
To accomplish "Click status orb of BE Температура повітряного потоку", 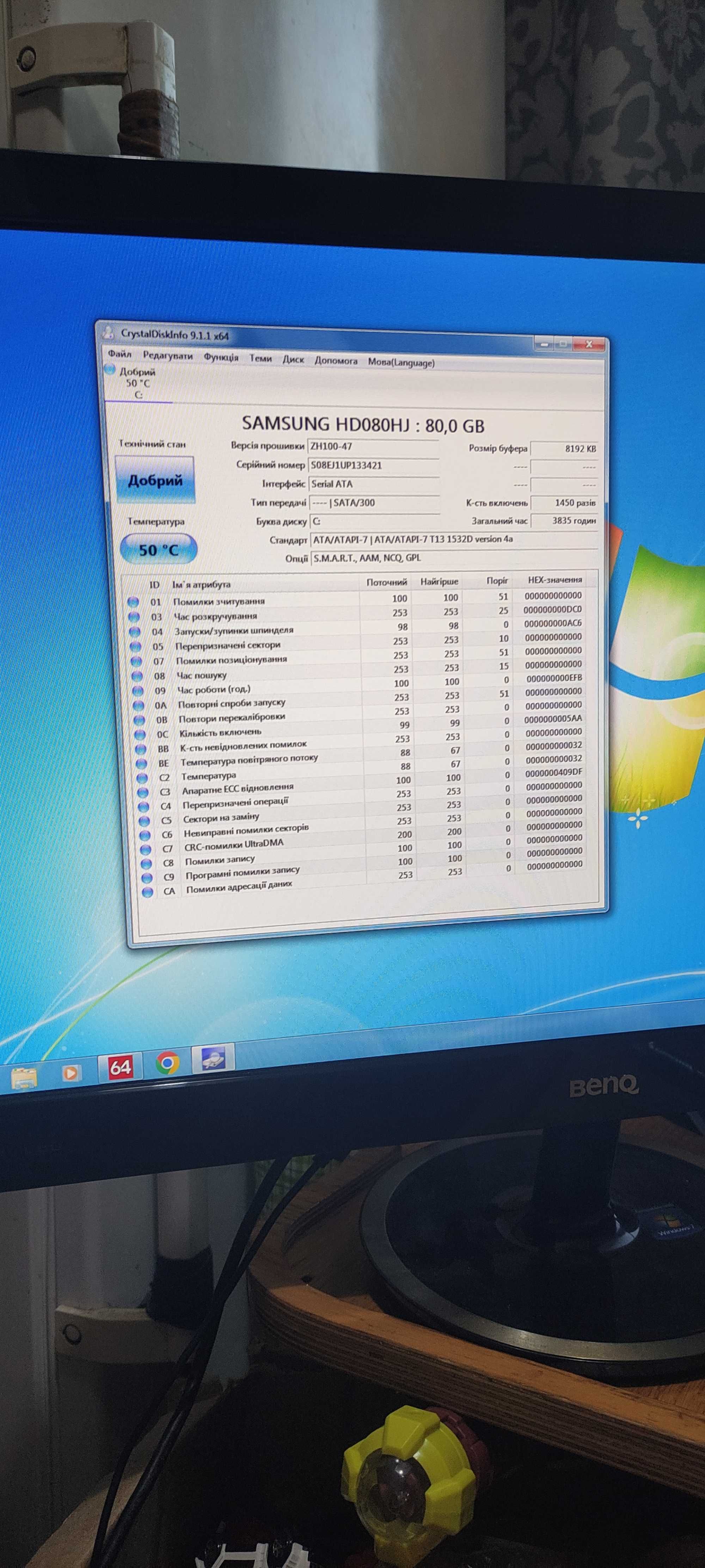I will click(142, 763).
